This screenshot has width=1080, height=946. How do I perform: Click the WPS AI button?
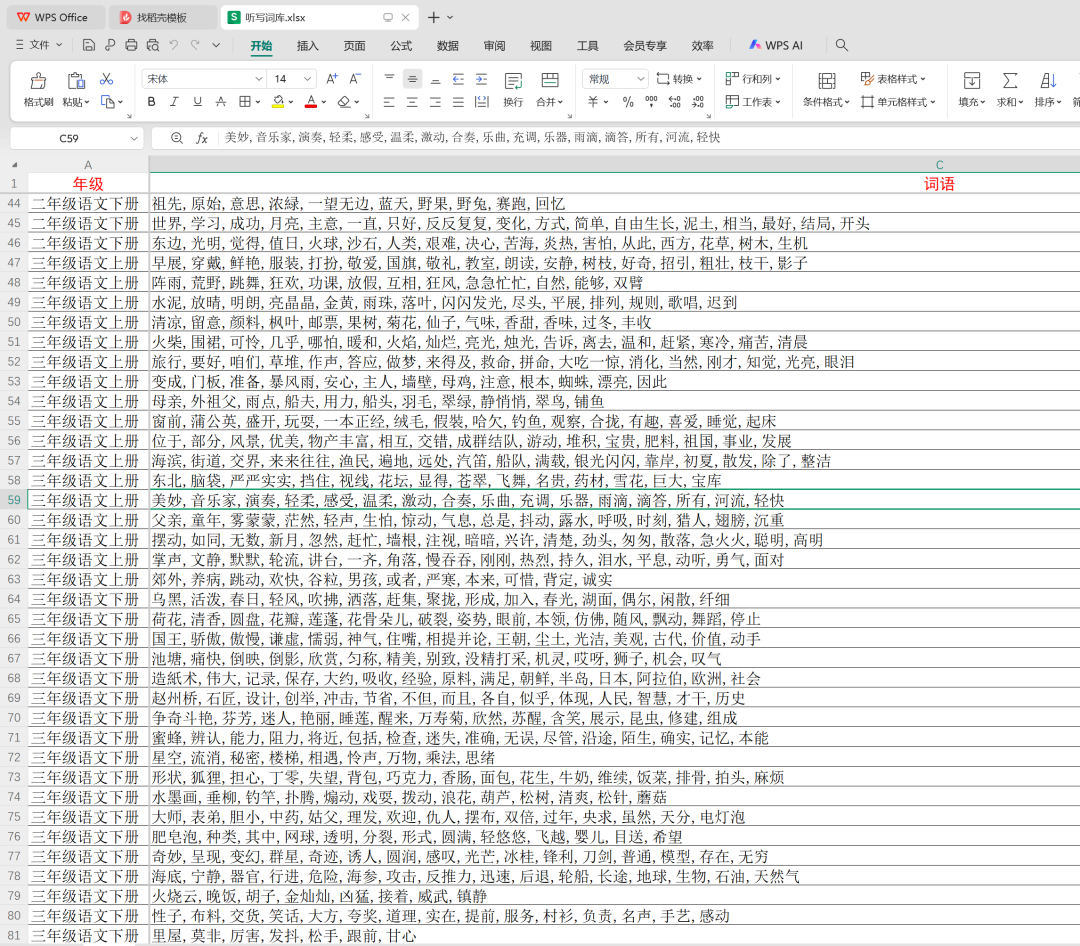coord(776,45)
